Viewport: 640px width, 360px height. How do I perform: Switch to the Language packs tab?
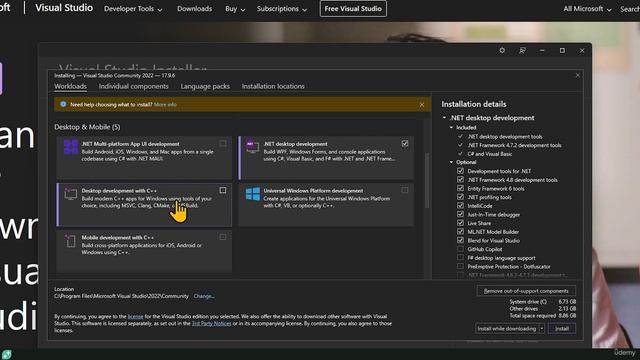click(205, 86)
